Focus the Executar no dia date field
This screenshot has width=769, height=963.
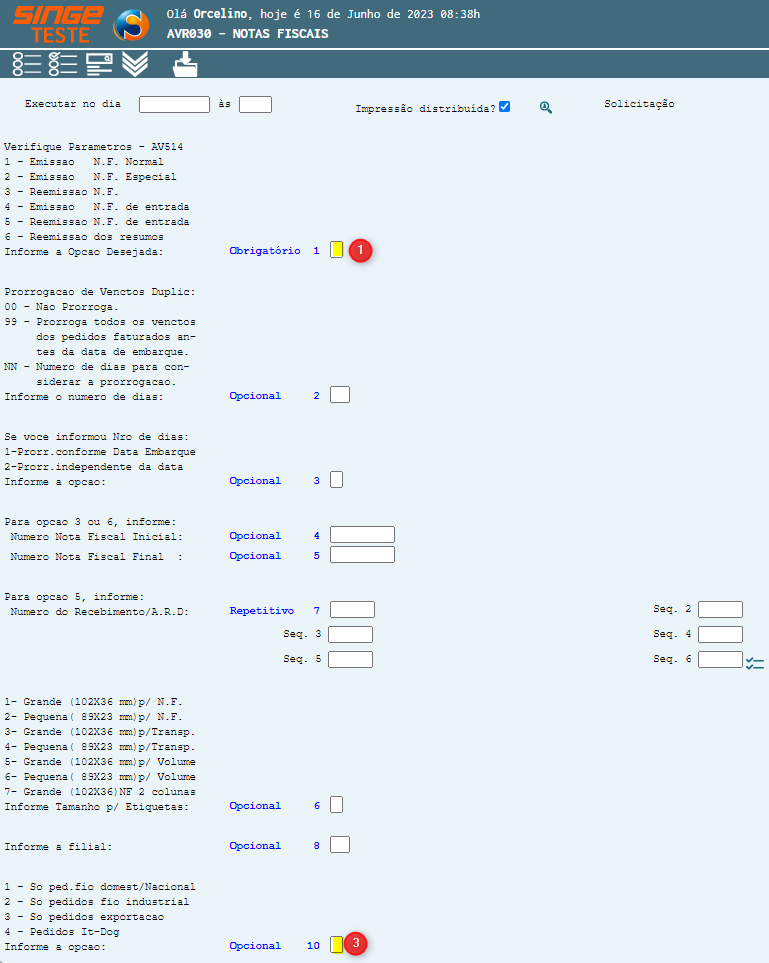tap(174, 104)
